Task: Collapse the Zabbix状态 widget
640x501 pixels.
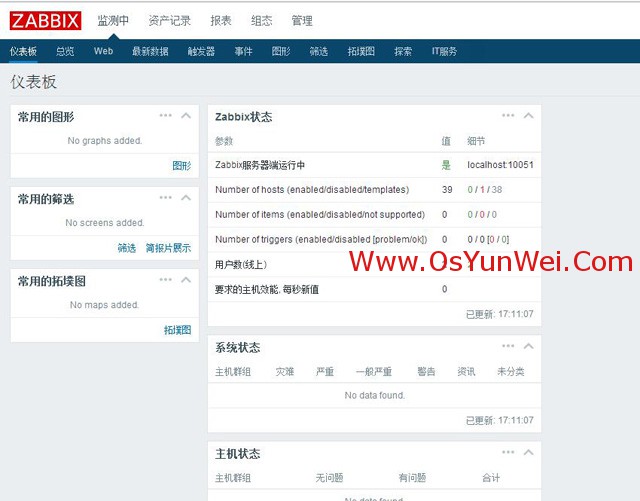Action: tap(529, 116)
